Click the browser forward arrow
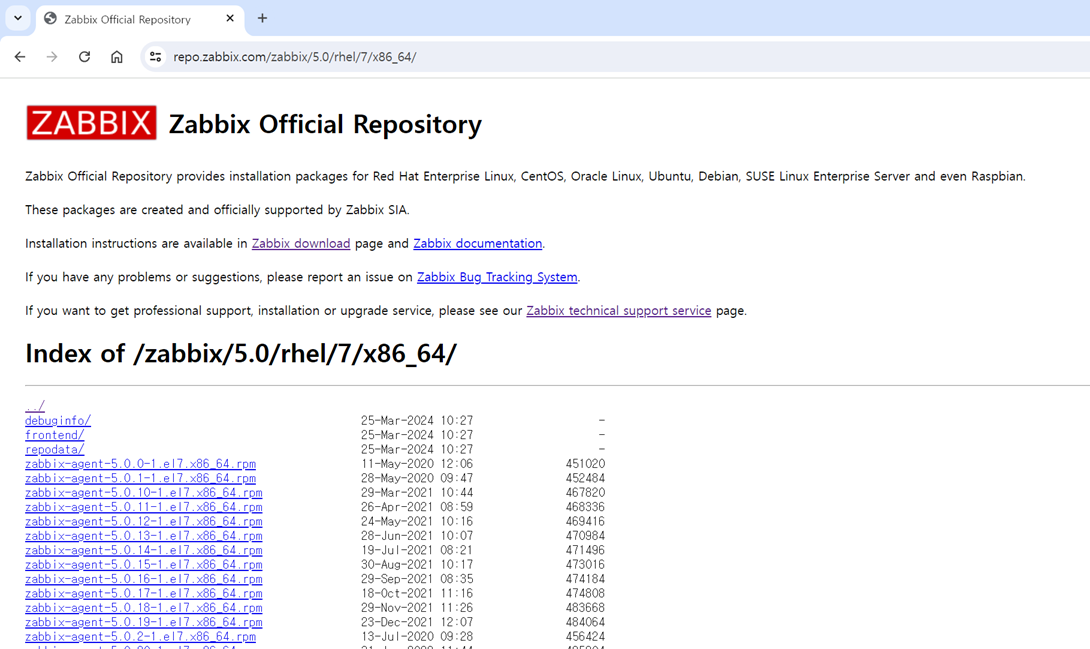The width and height of the screenshot is (1090, 649). tap(52, 57)
